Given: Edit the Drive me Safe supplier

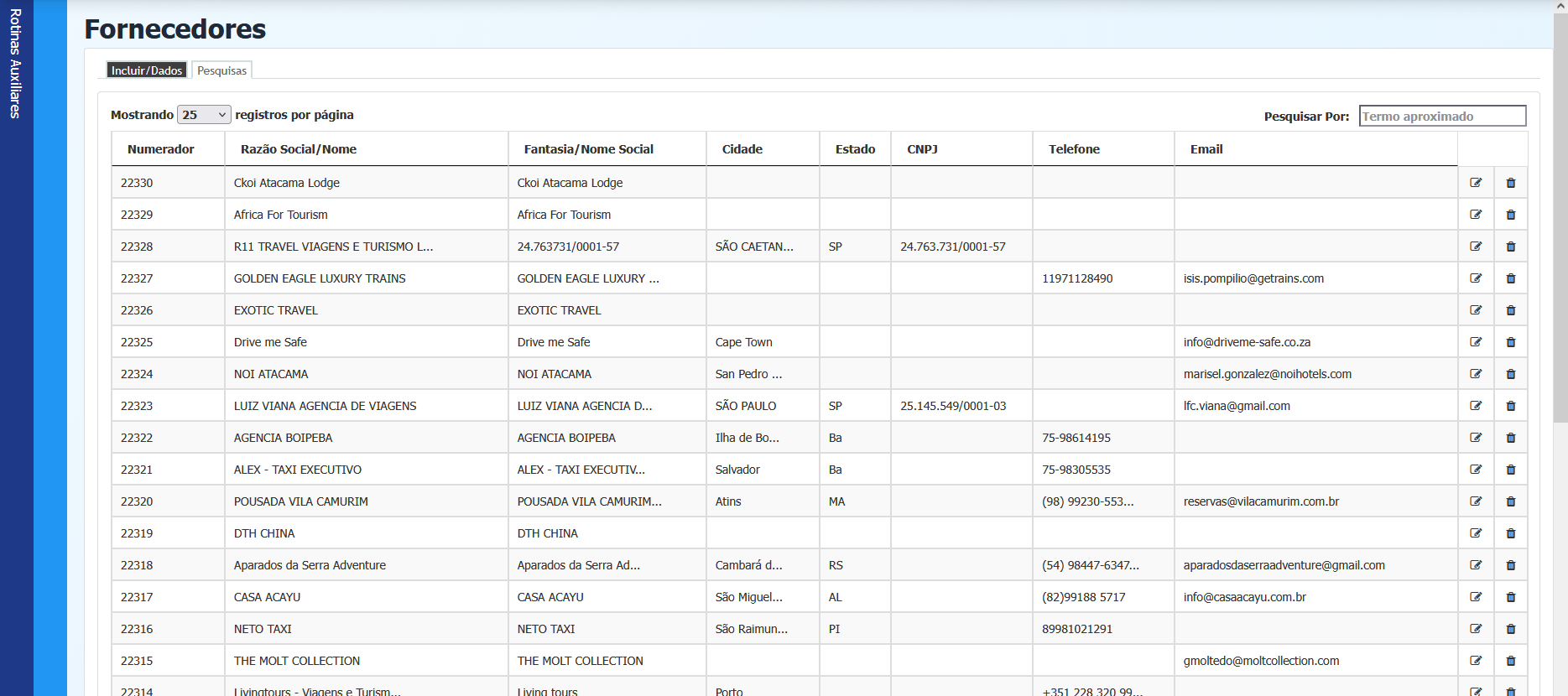Looking at the screenshot, I should point(1476,342).
